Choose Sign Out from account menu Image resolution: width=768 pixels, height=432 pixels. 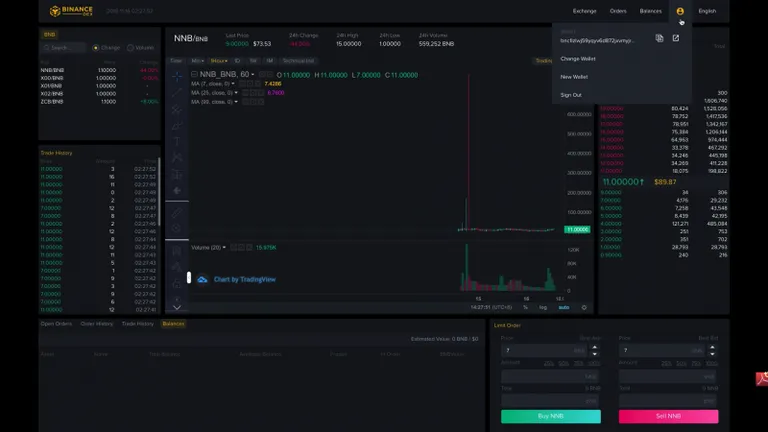point(571,95)
